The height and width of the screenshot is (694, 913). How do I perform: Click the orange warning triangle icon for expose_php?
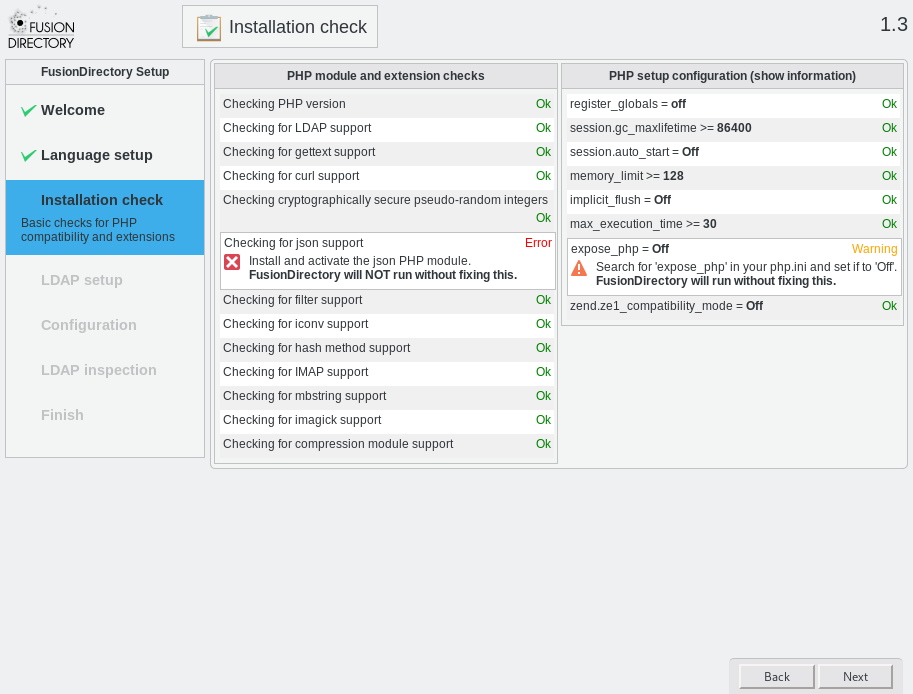(579, 268)
